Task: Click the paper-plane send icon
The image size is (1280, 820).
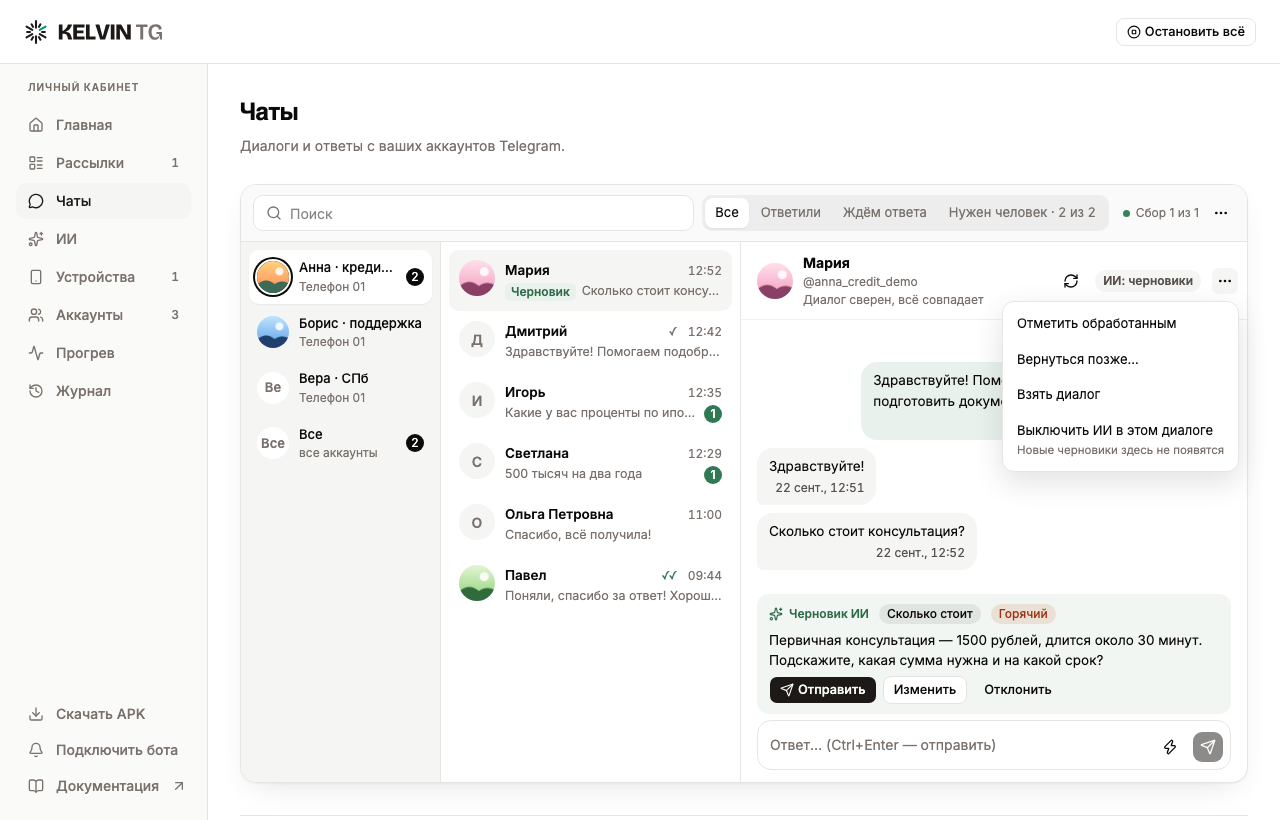Action: point(1208,747)
